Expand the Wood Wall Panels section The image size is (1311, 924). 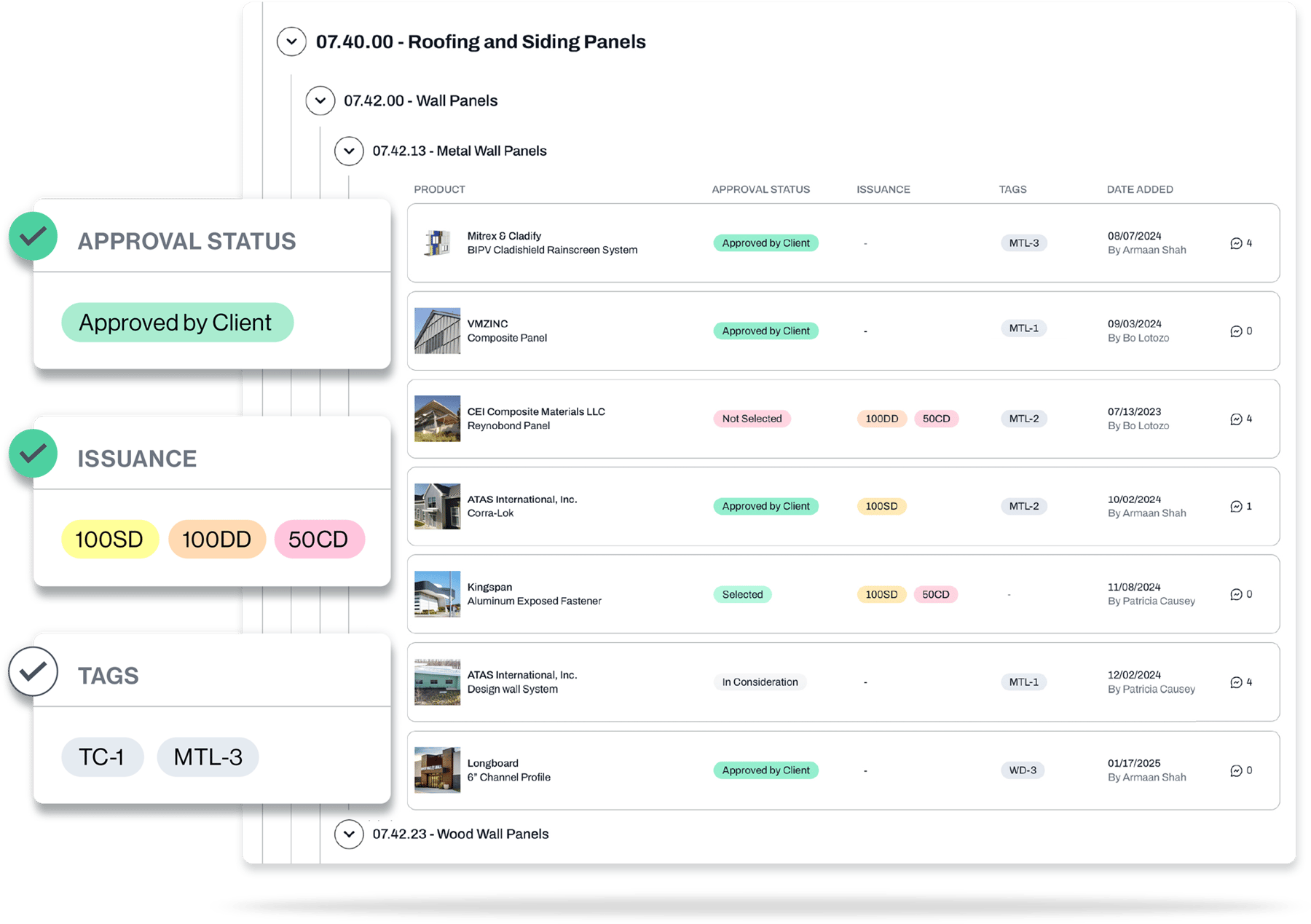[350, 834]
